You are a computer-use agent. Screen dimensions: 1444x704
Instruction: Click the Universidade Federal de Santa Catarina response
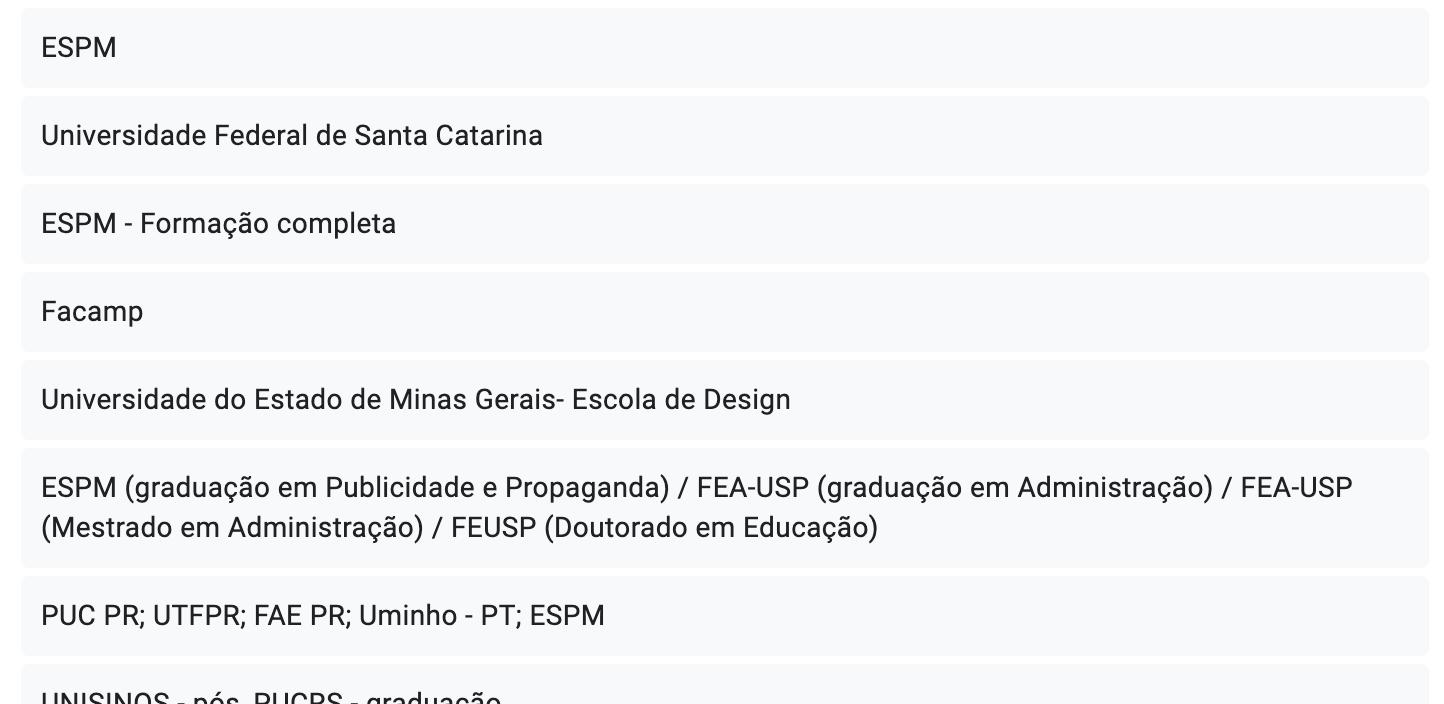(725, 136)
